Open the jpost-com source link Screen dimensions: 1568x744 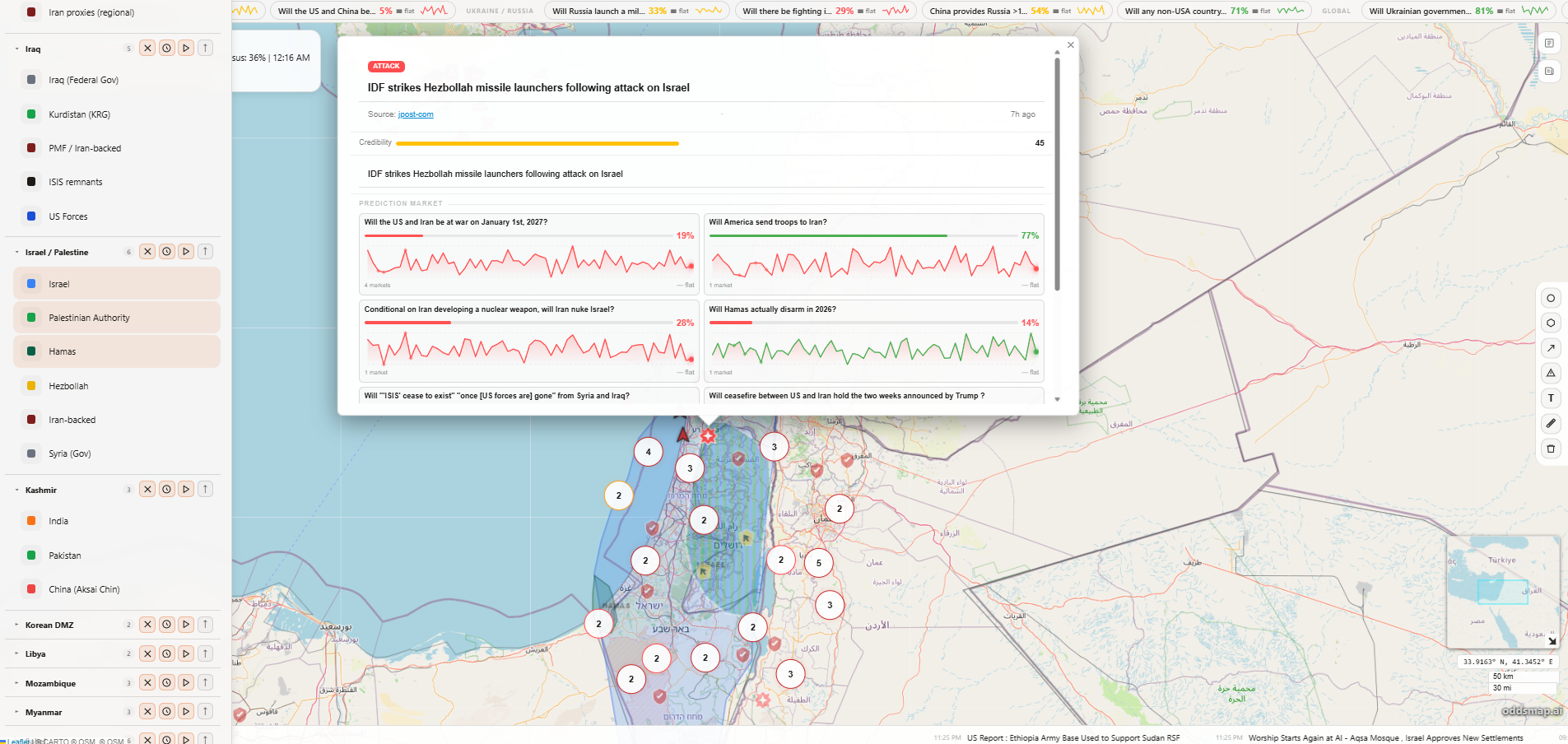(416, 114)
